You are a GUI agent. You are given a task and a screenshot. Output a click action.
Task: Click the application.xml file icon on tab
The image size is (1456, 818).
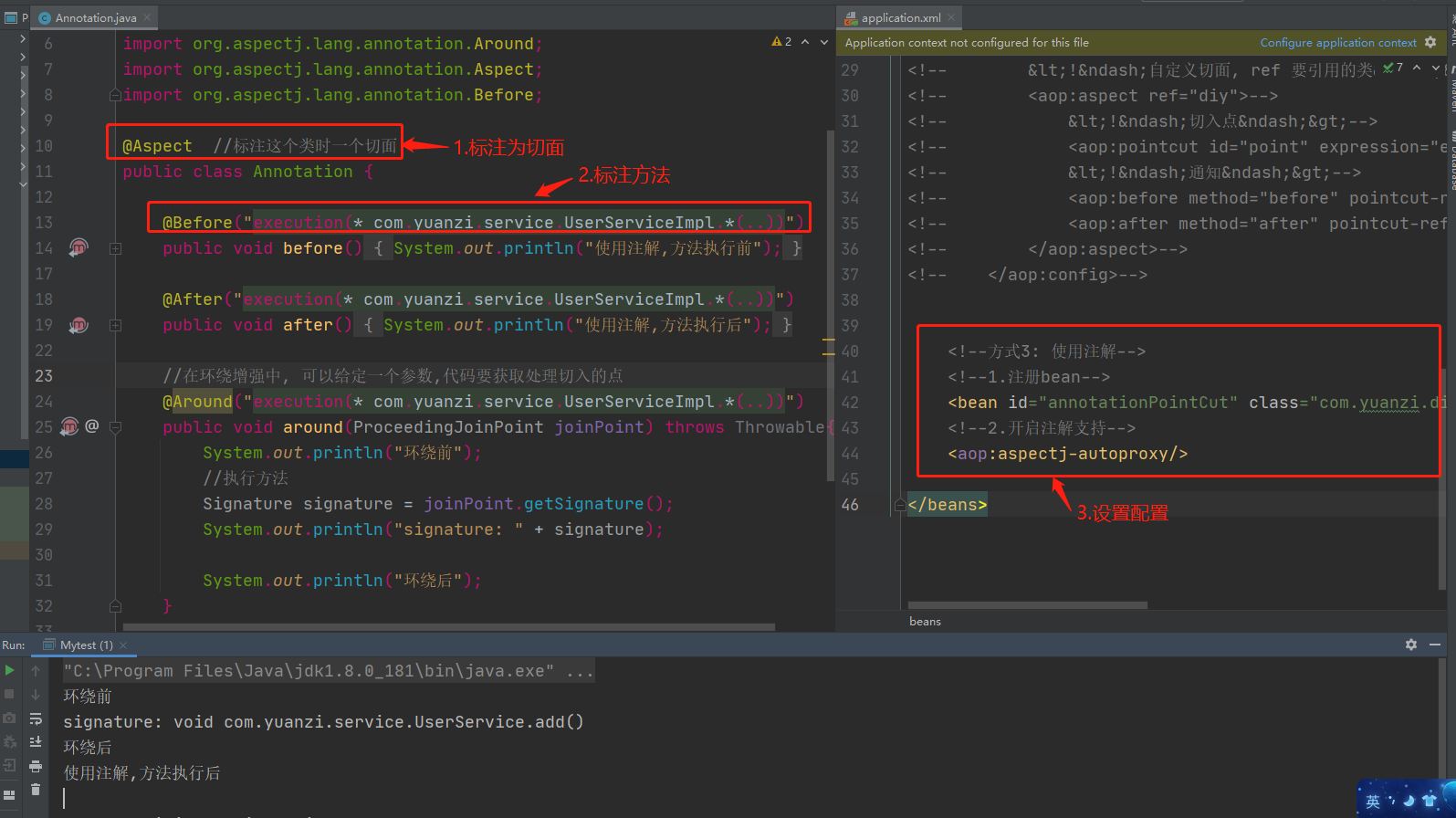(x=851, y=18)
